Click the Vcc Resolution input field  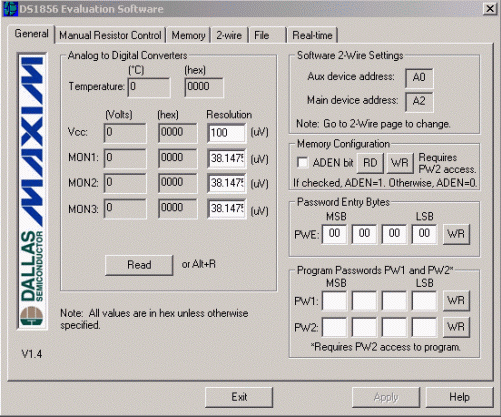pyautogui.click(x=227, y=133)
